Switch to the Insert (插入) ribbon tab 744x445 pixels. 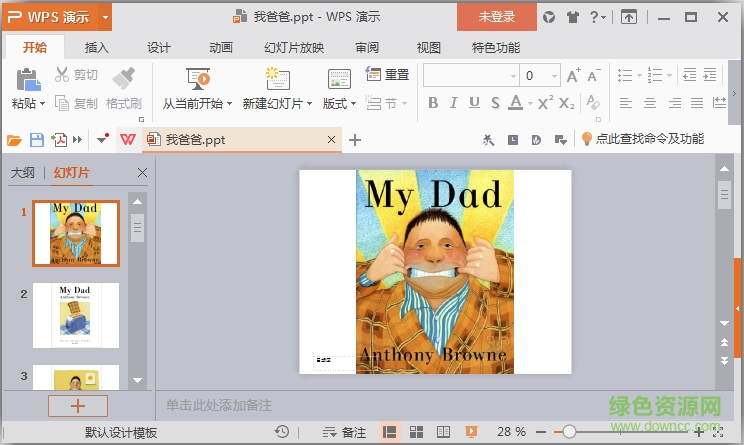tap(97, 47)
